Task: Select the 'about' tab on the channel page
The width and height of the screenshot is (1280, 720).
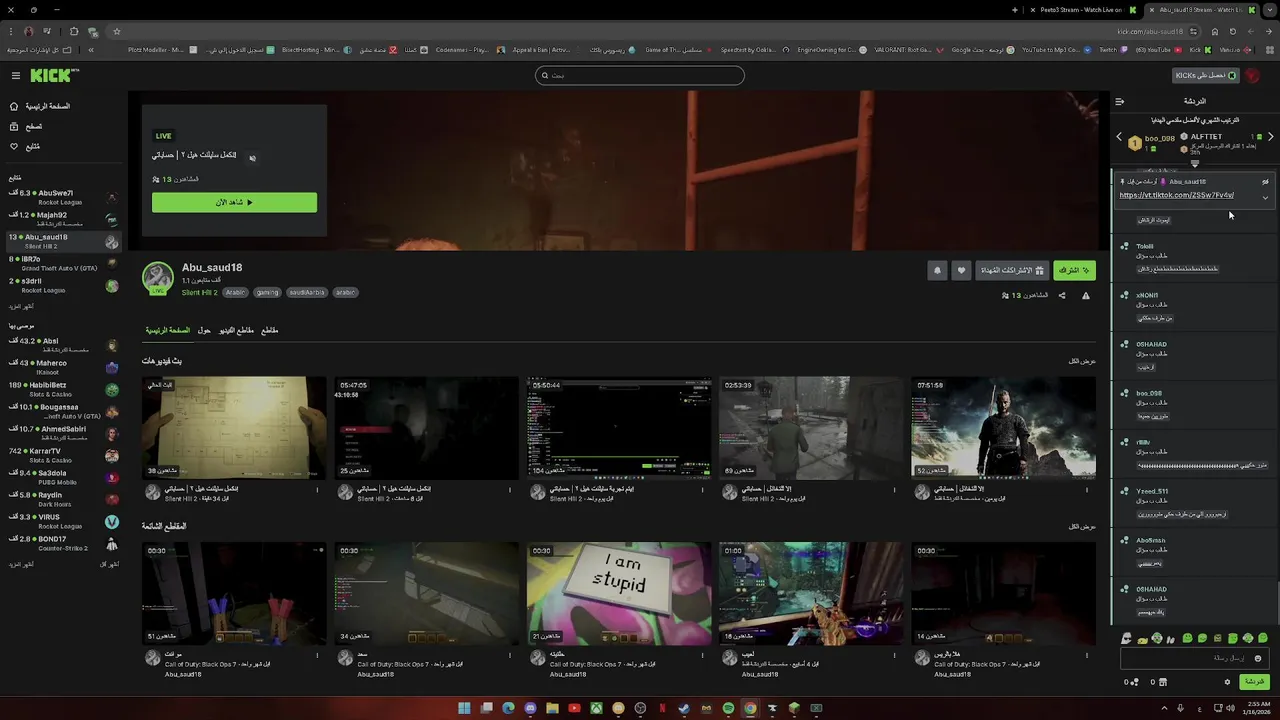Action: tap(204, 330)
